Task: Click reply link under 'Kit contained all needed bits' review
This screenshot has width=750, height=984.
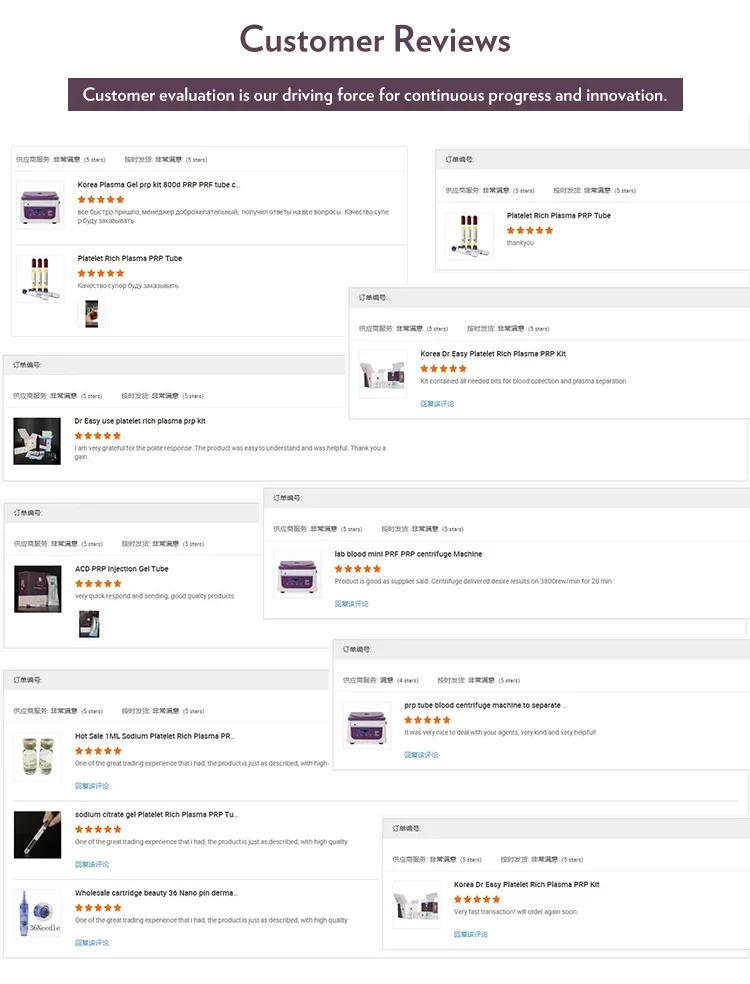Action: click(x=437, y=404)
